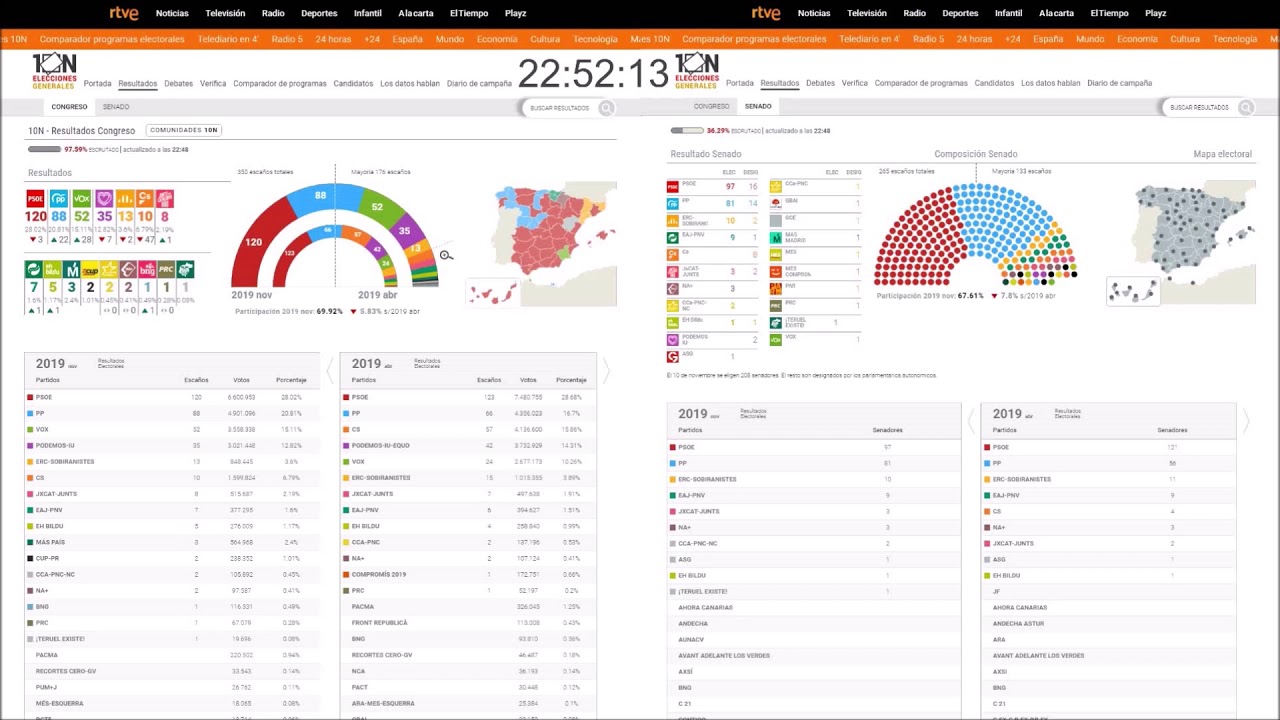Screen dimensions: 1280x720
Task: Click the Comunidades 10N button
Action: click(184, 130)
